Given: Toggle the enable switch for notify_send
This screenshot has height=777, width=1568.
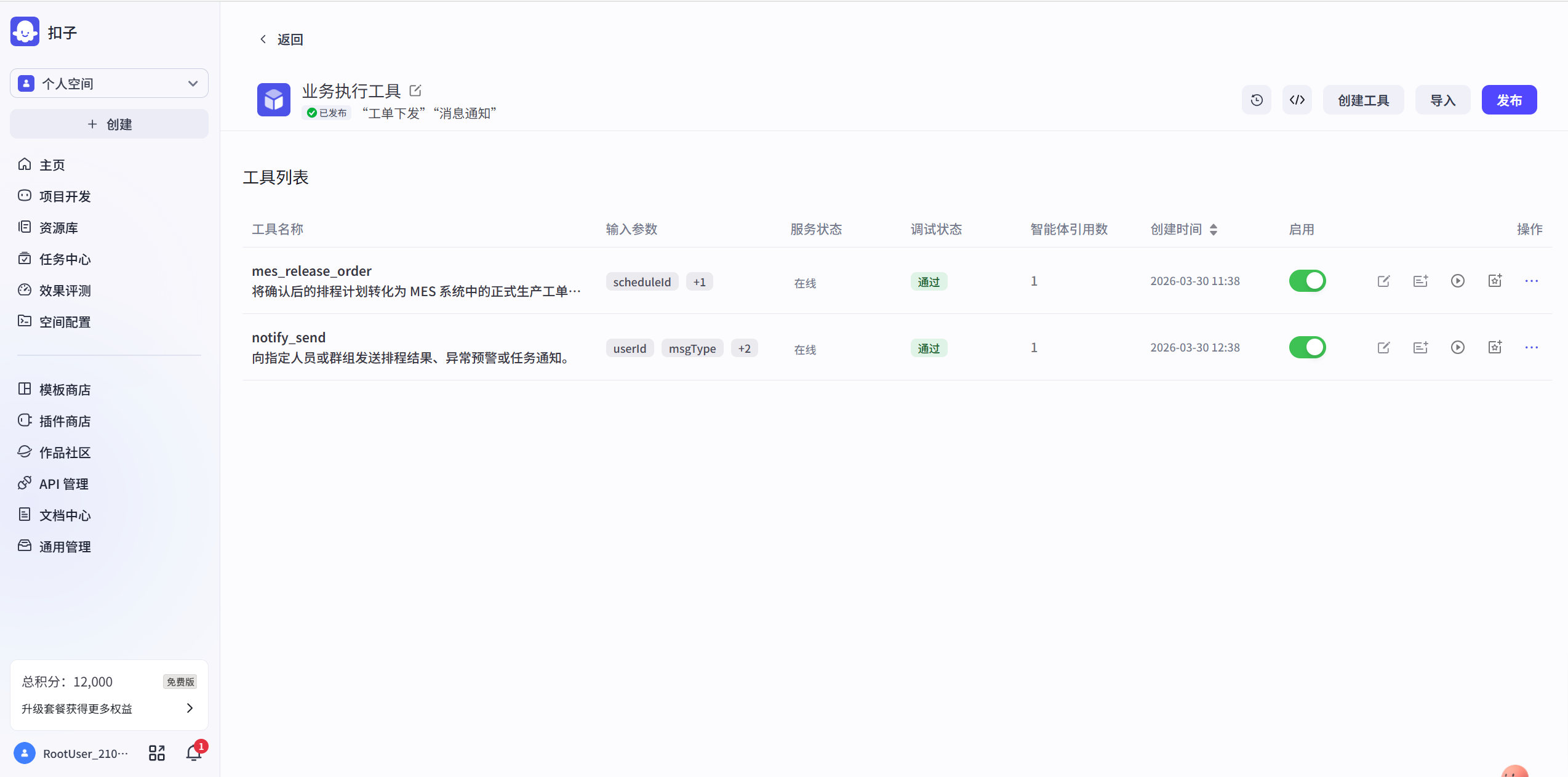Looking at the screenshot, I should (x=1307, y=347).
